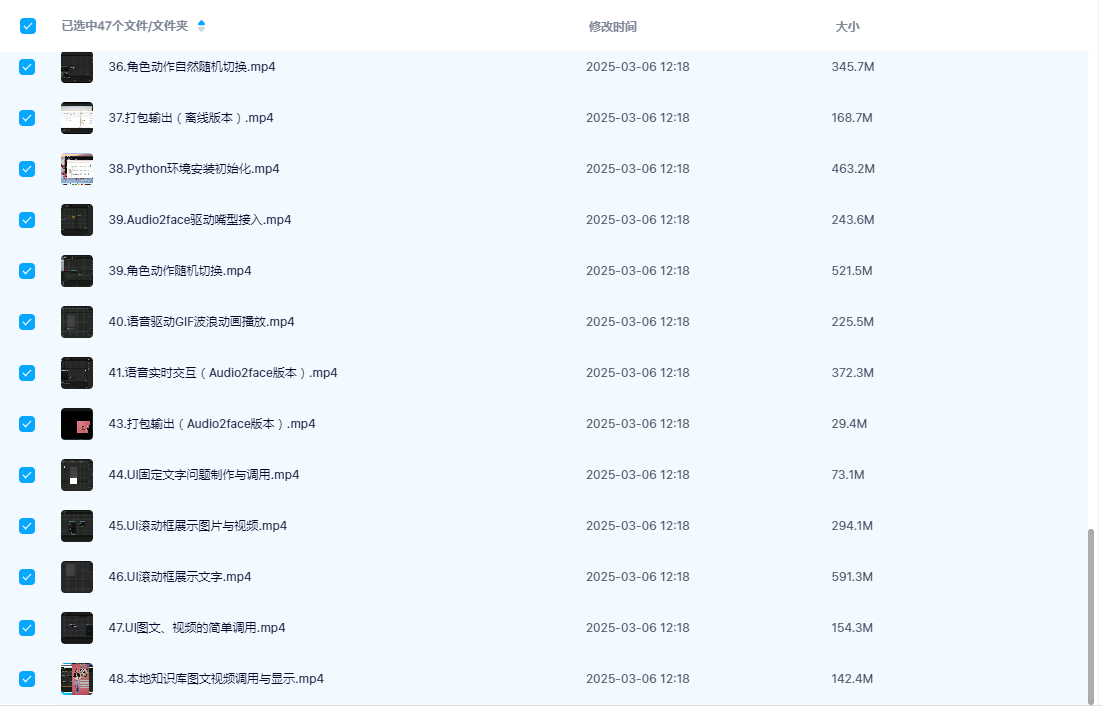Click thumbnail of 40.语音驱动GIF波浪动画播放.mp4
The width and height of the screenshot is (1102, 723).
coord(77,322)
